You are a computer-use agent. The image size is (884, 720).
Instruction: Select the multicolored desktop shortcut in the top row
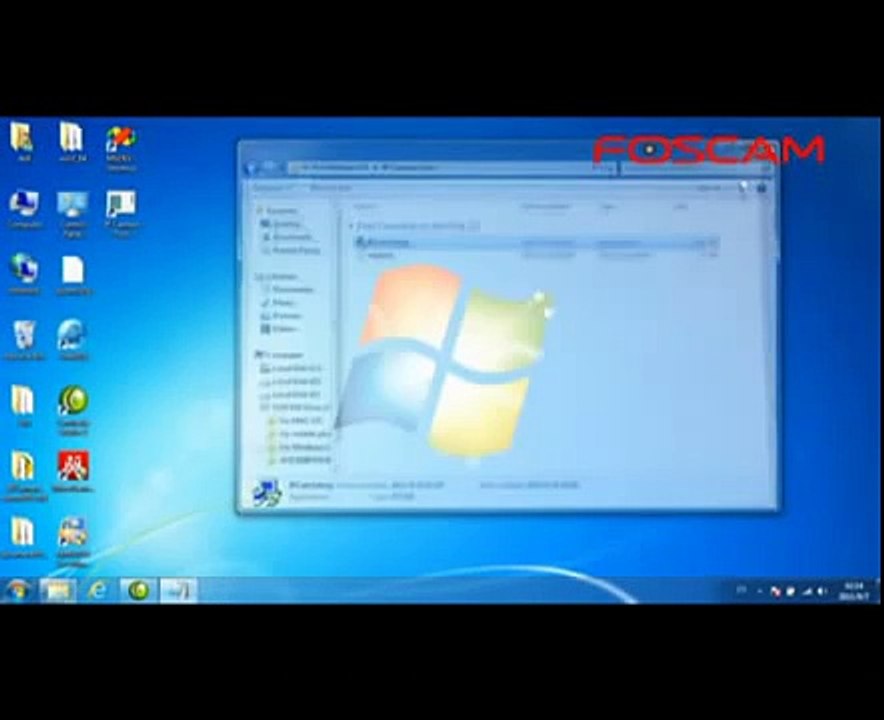[x=121, y=148]
